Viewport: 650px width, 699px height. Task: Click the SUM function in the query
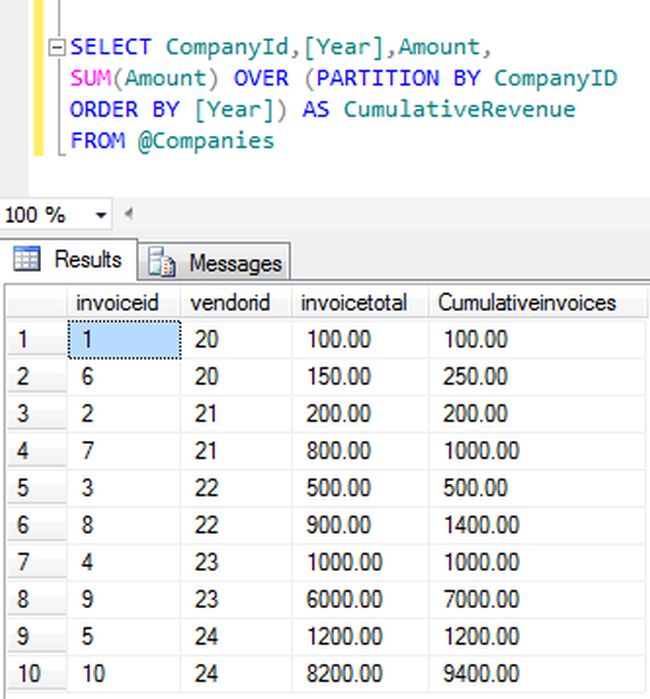(91, 78)
